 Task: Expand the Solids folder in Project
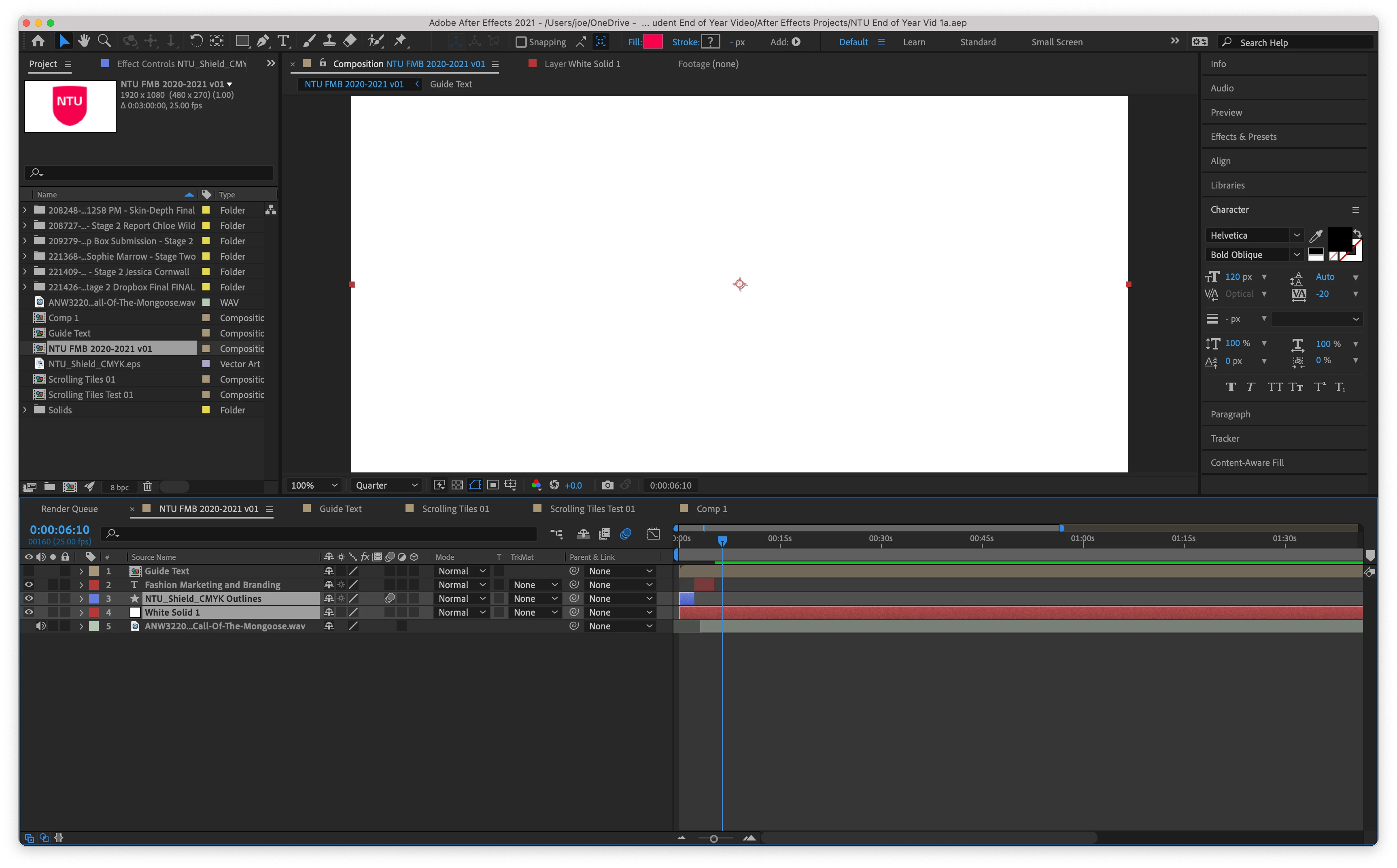click(25, 410)
